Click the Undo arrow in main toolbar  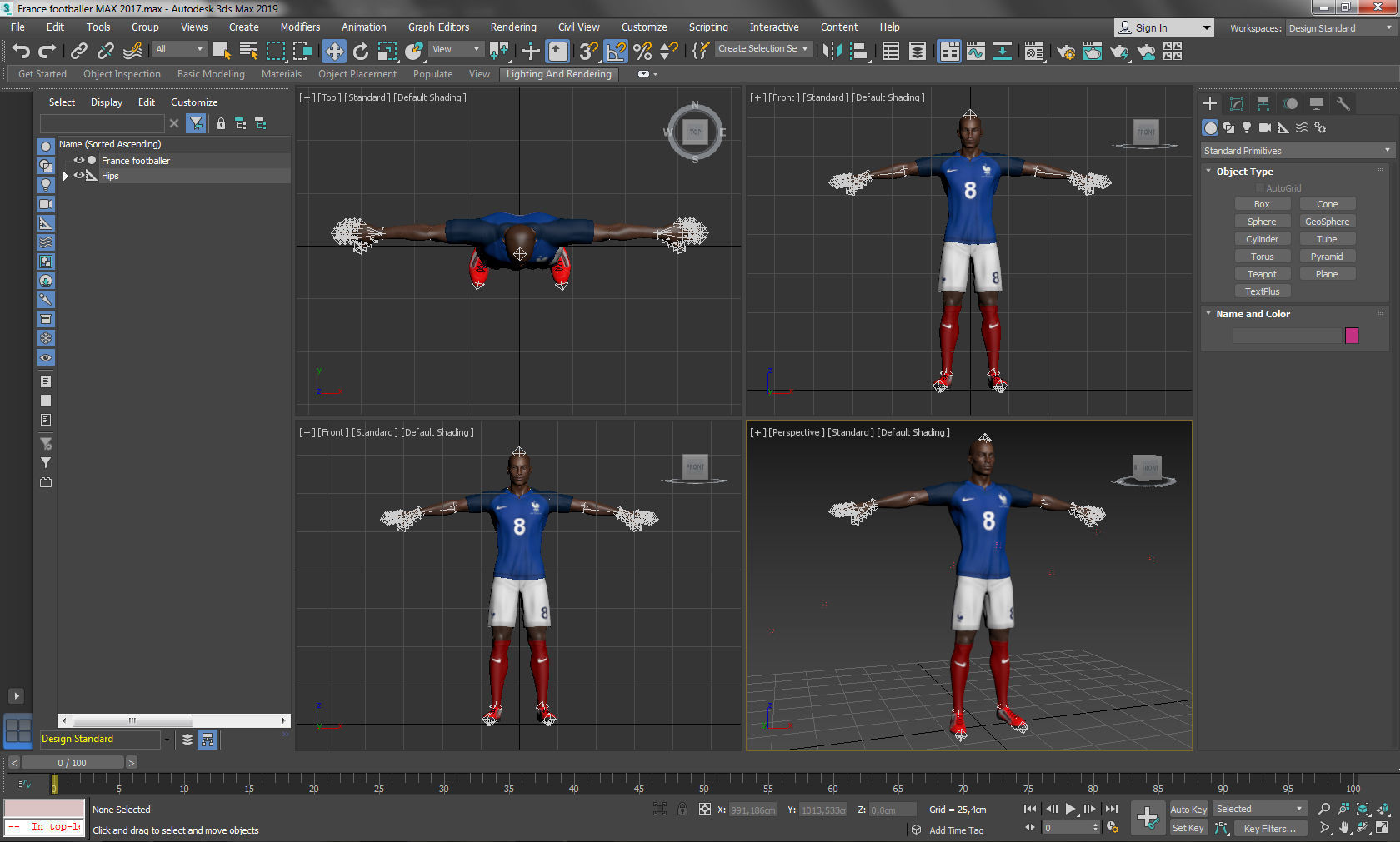pyautogui.click(x=21, y=52)
